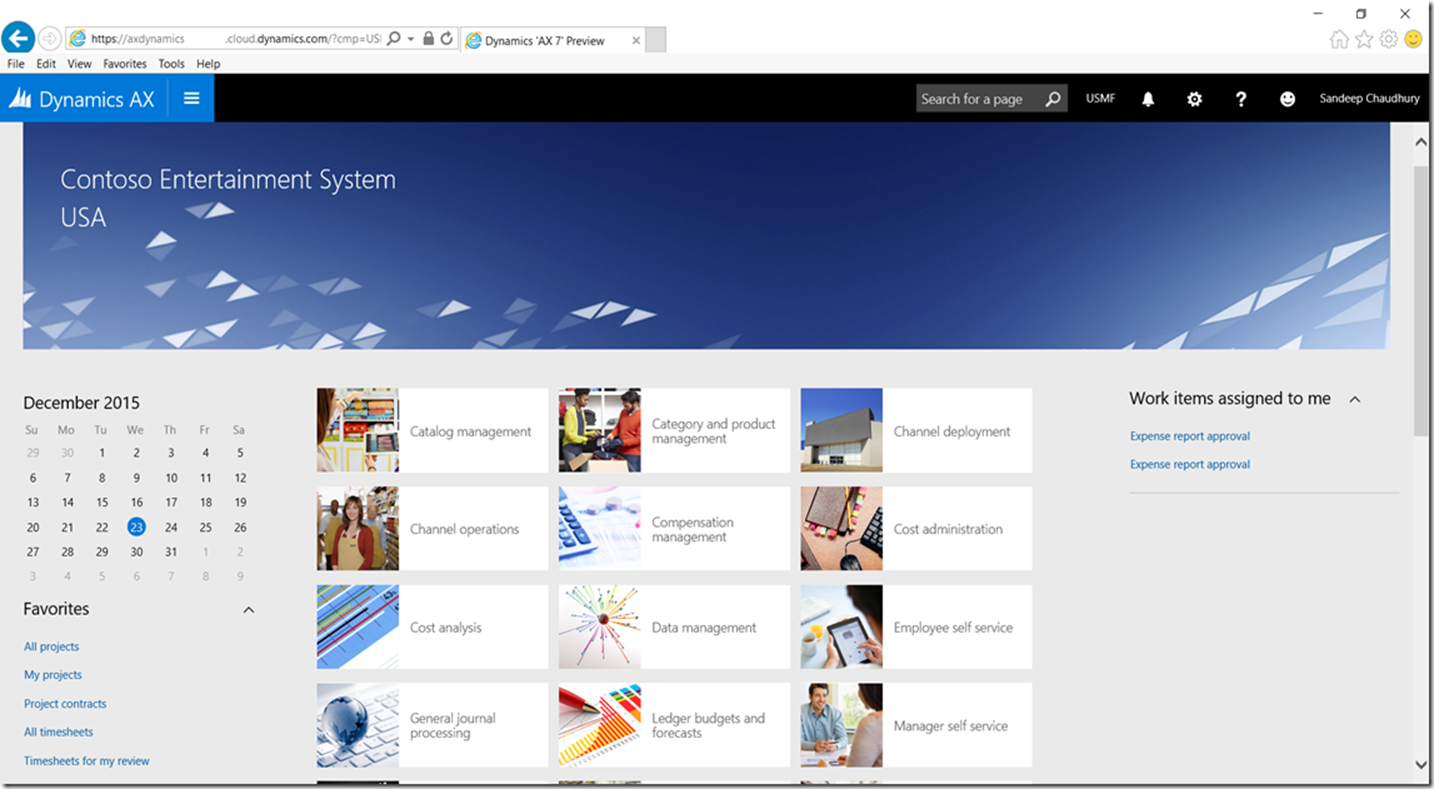Viewport: 1434px width, 789px height.
Task: Open the General journal processing tile
Action: point(432,725)
